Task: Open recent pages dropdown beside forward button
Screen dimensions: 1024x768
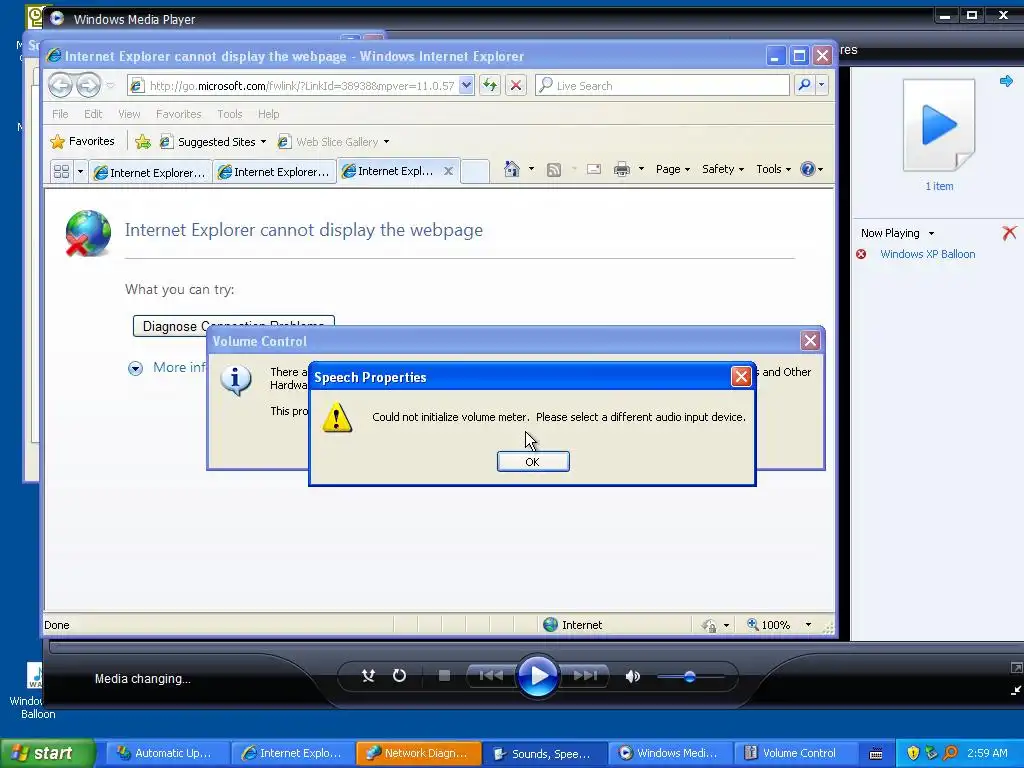Action: tap(110, 86)
